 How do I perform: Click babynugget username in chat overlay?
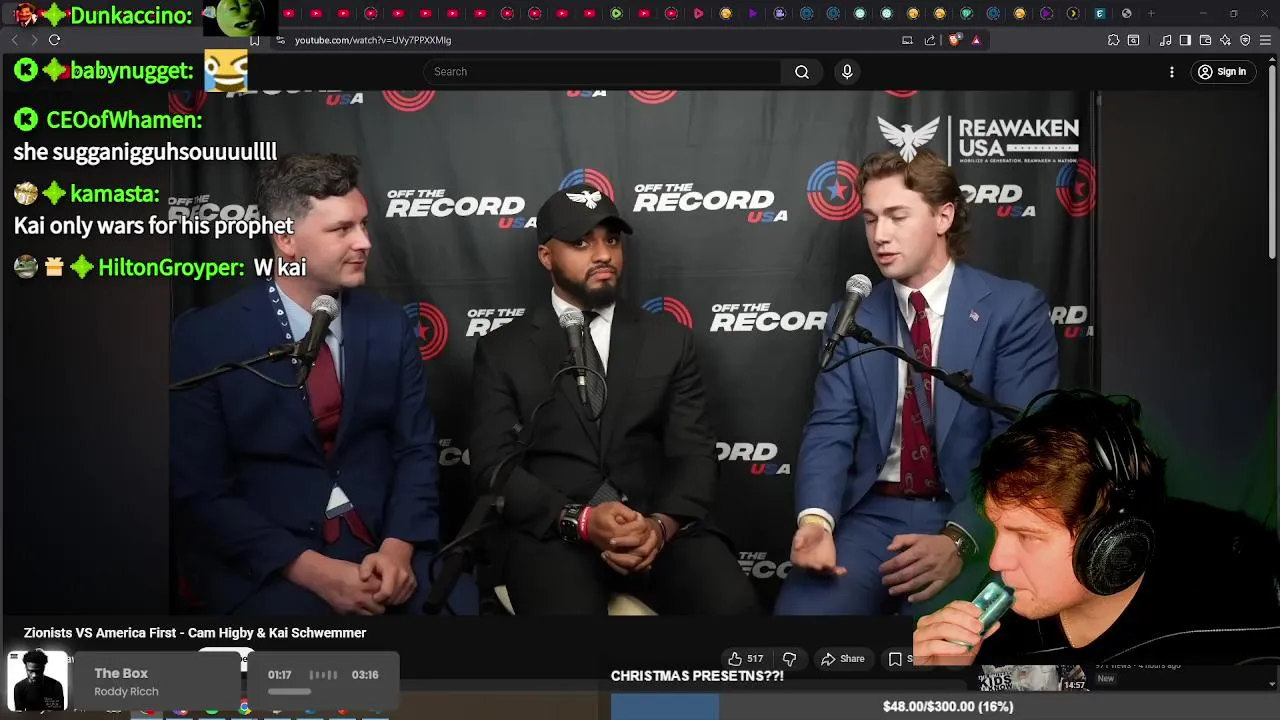click(x=131, y=70)
